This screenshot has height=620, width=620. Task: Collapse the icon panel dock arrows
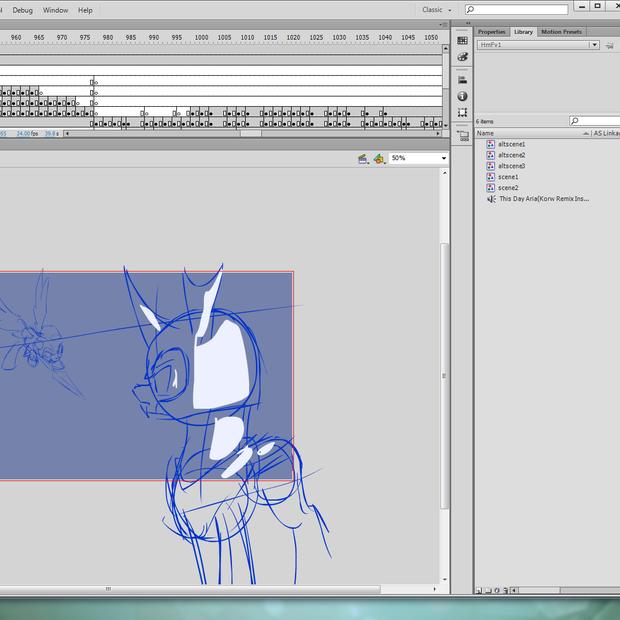tap(468, 23)
